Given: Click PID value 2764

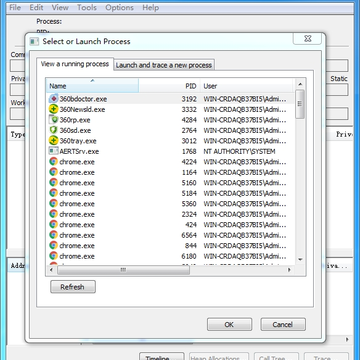Looking at the screenshot, I should coord(189,130).
